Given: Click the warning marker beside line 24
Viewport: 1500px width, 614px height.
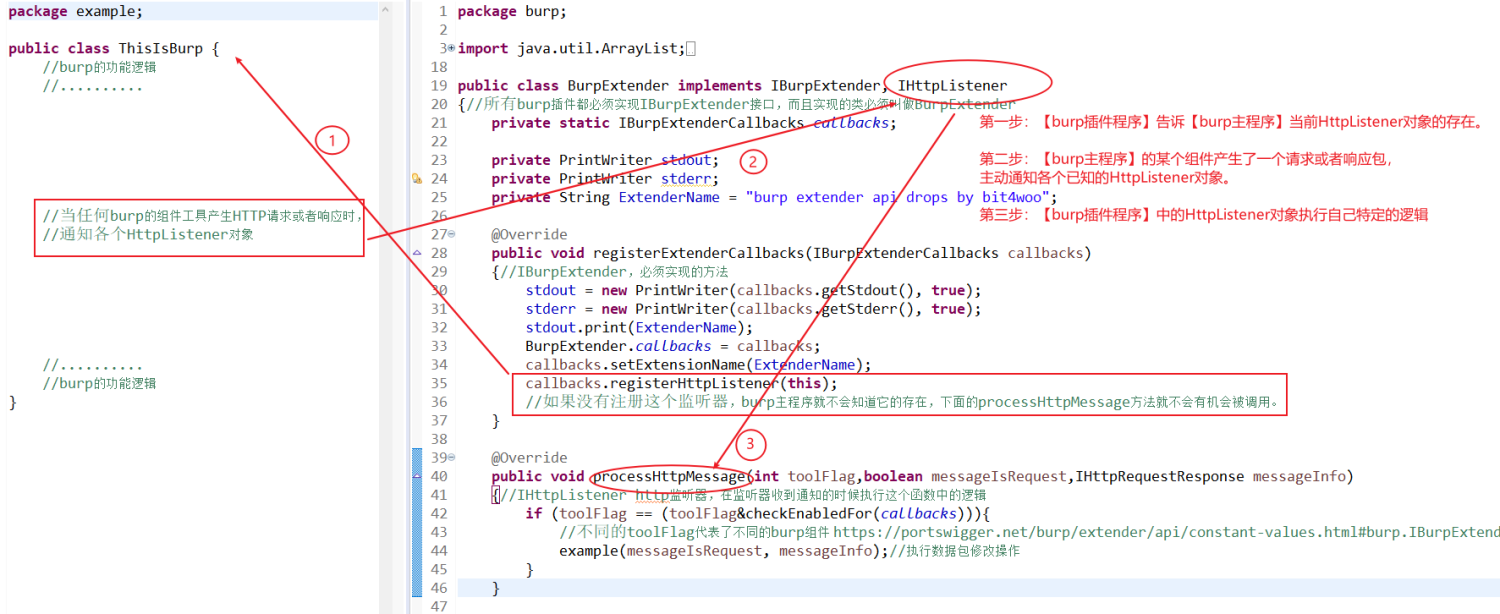Looking at the screenshot, I should click(x=417, y=179).
